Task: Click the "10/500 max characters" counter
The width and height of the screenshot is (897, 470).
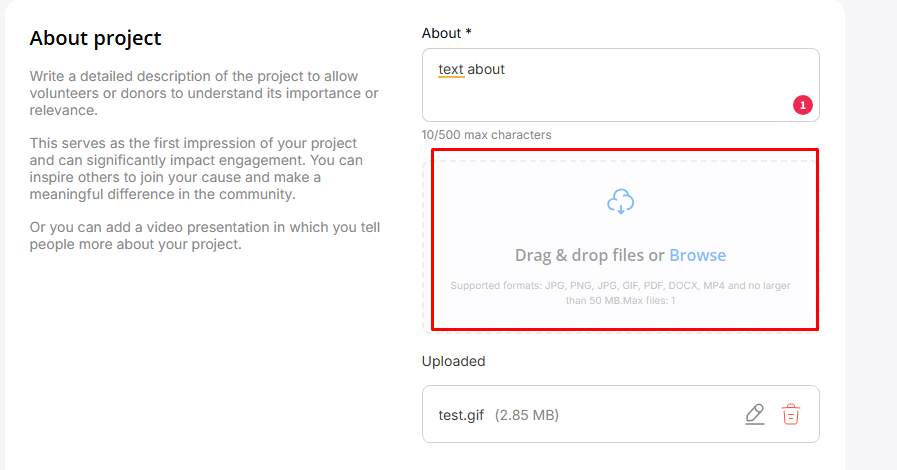Action: [486, 134]
